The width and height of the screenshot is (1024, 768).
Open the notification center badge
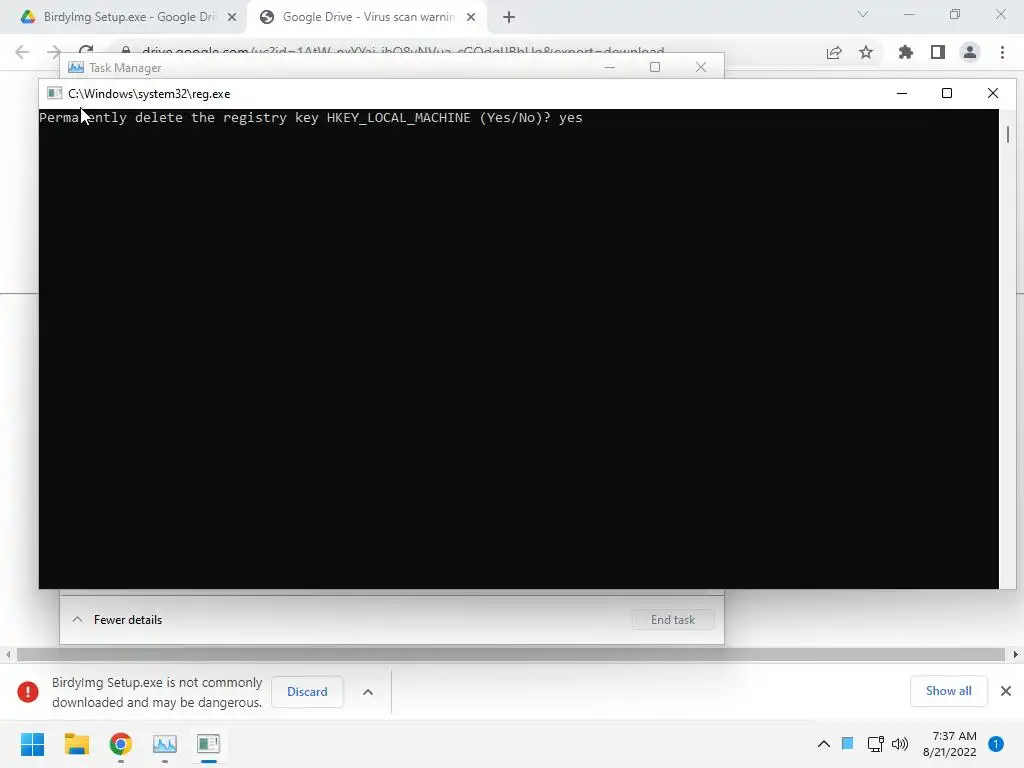(996, 744)
